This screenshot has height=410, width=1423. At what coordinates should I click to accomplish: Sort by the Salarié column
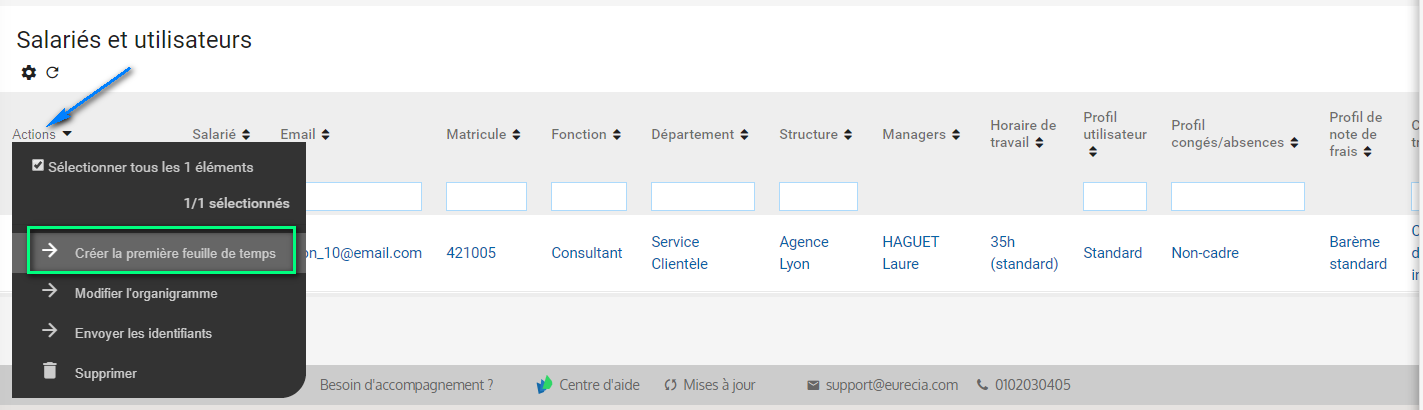(x=245, y=134)
